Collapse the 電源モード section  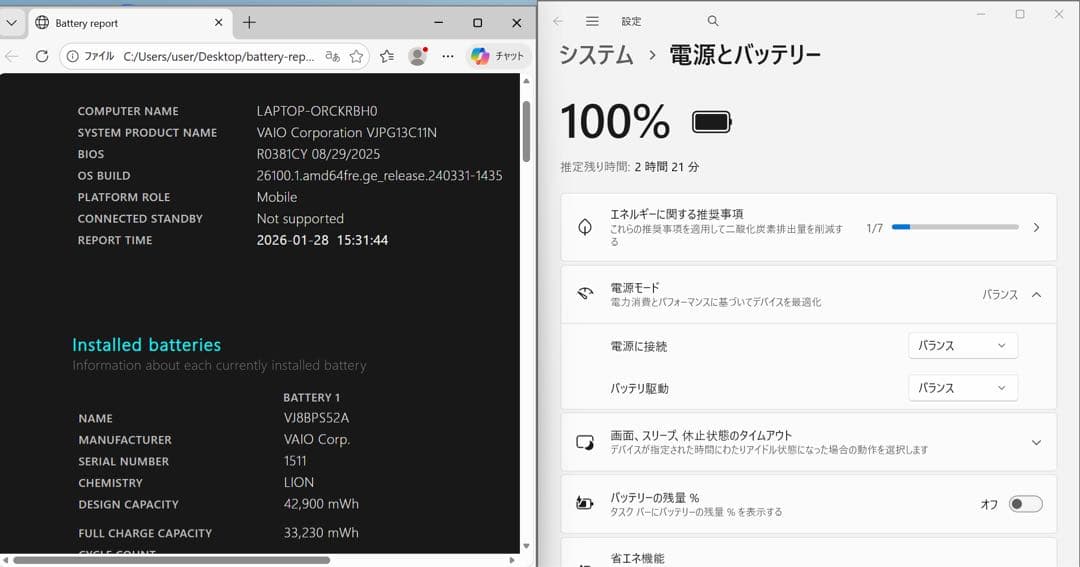[x=1036, y=295]
